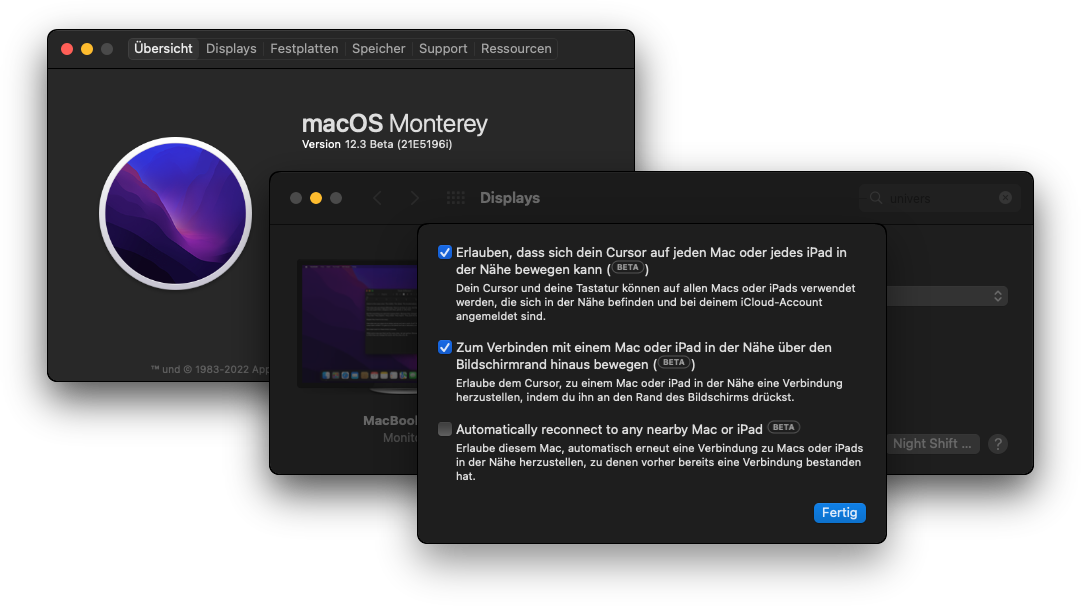
Task: Open help with the question mark button
Action: (x=998, y=444)
